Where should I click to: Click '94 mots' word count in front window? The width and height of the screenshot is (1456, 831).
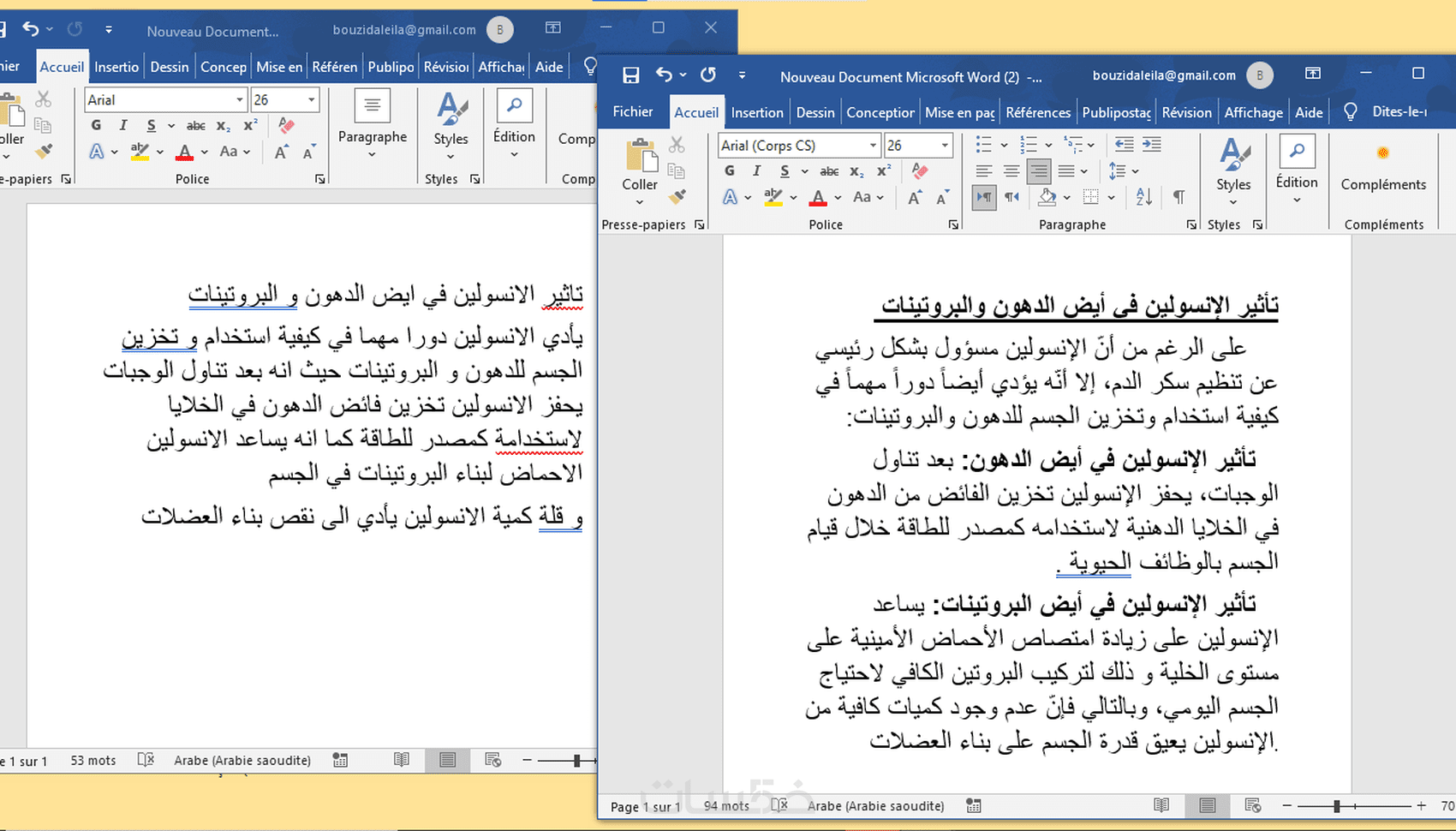tap(726, 806)
